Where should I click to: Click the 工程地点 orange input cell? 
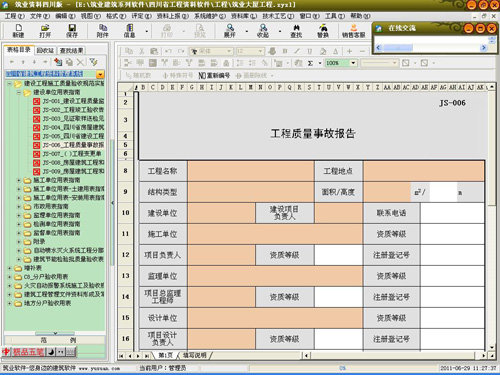tap(424, 171)
